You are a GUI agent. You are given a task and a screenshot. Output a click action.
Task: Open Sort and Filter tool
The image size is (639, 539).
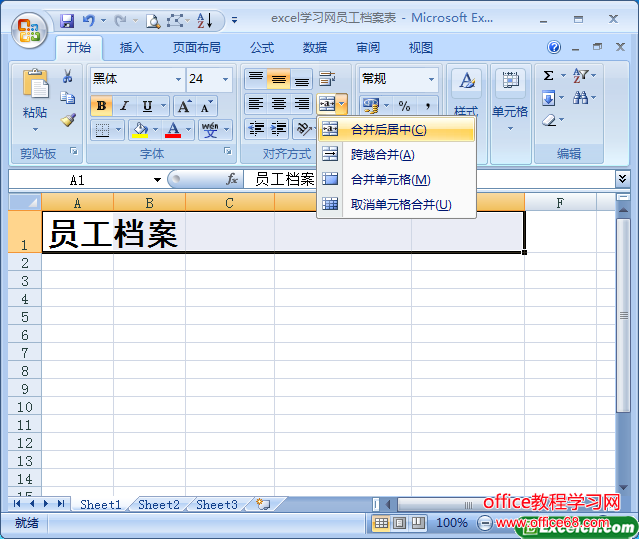coord(580,75)
